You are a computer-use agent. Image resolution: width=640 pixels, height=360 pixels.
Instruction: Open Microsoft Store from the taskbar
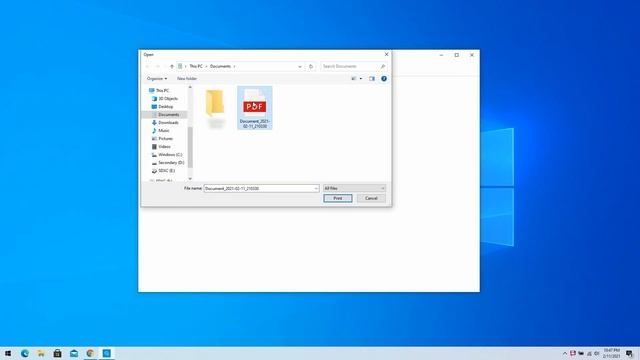click(57, 353)
